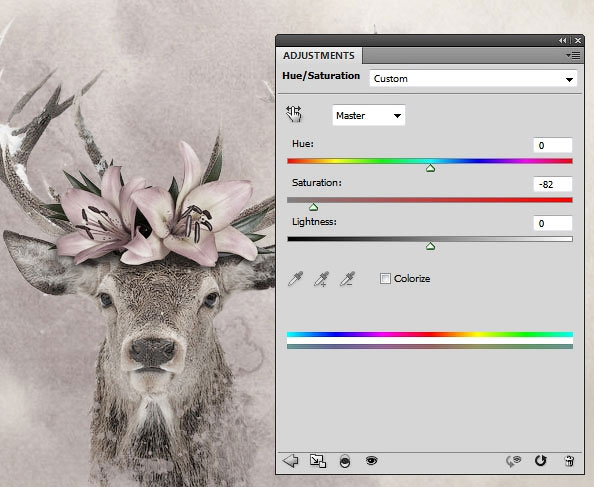
Task: Reset adjustment to defaults icon
Action: (x=541, y=460)
